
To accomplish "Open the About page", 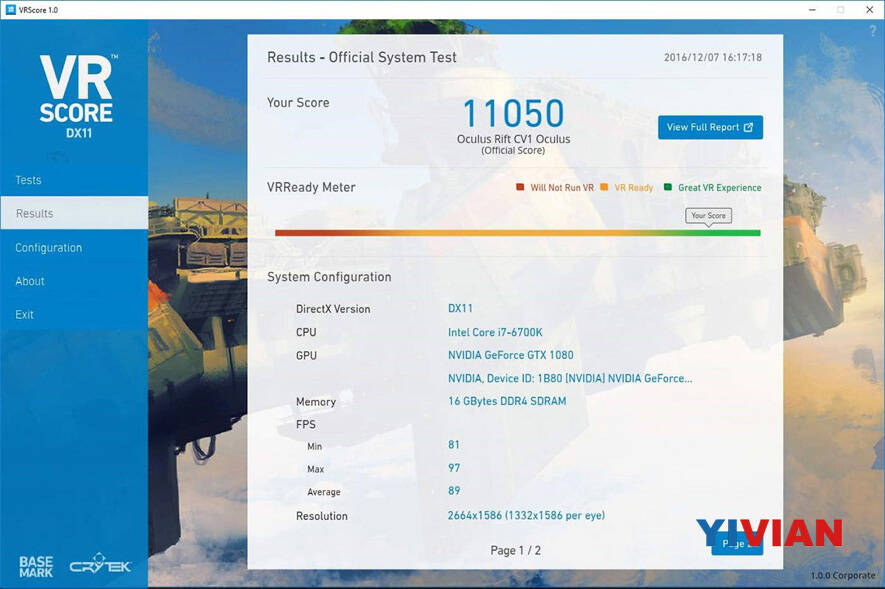I will (30, 281).
